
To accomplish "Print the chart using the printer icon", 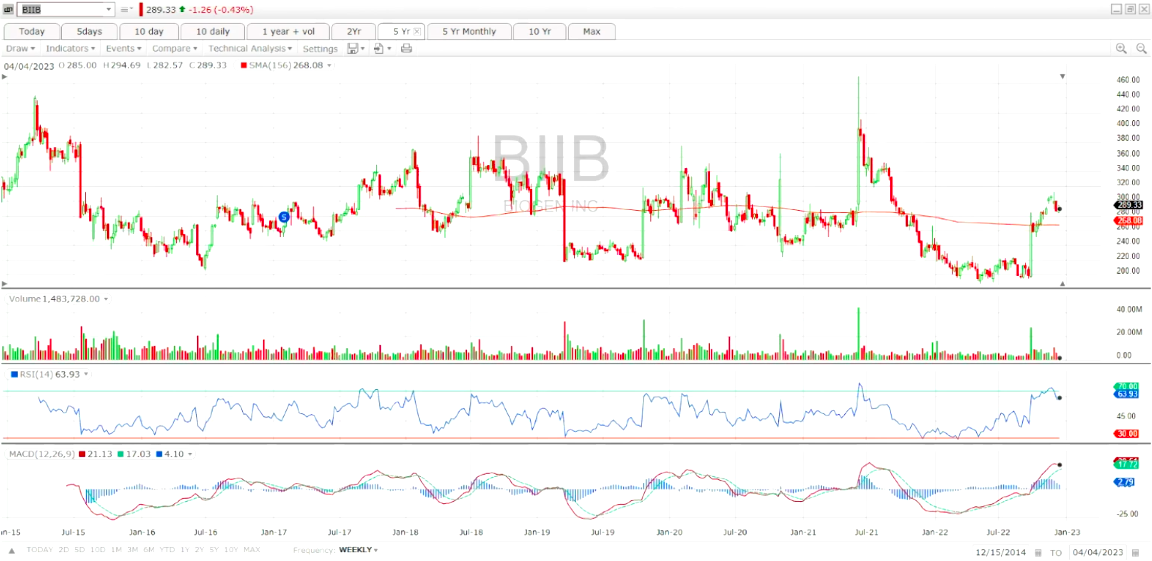I will pos(406,48).
